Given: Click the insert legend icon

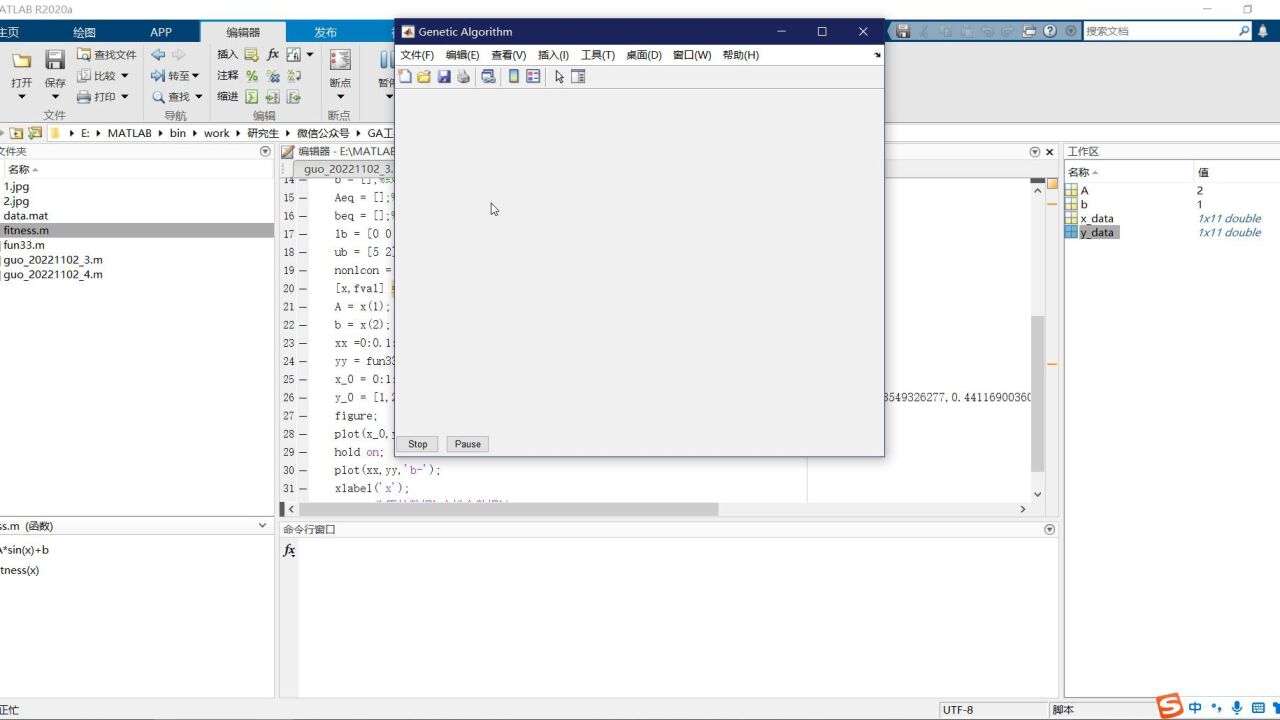Looking at the screenshot, I should pyautogui.click(x=533, y=77).
